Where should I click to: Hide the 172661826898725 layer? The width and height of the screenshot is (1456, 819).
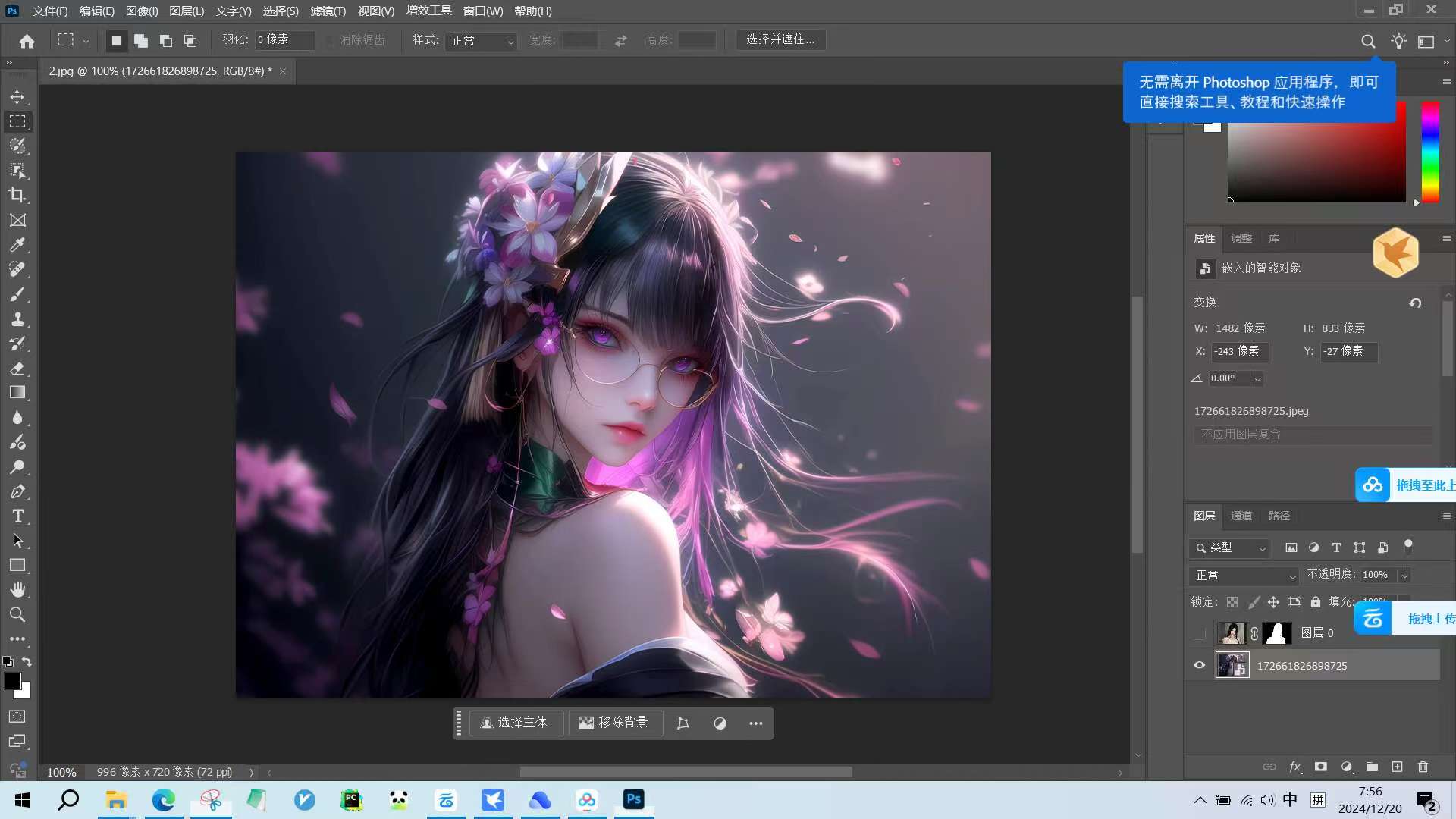click(1199, 665)
